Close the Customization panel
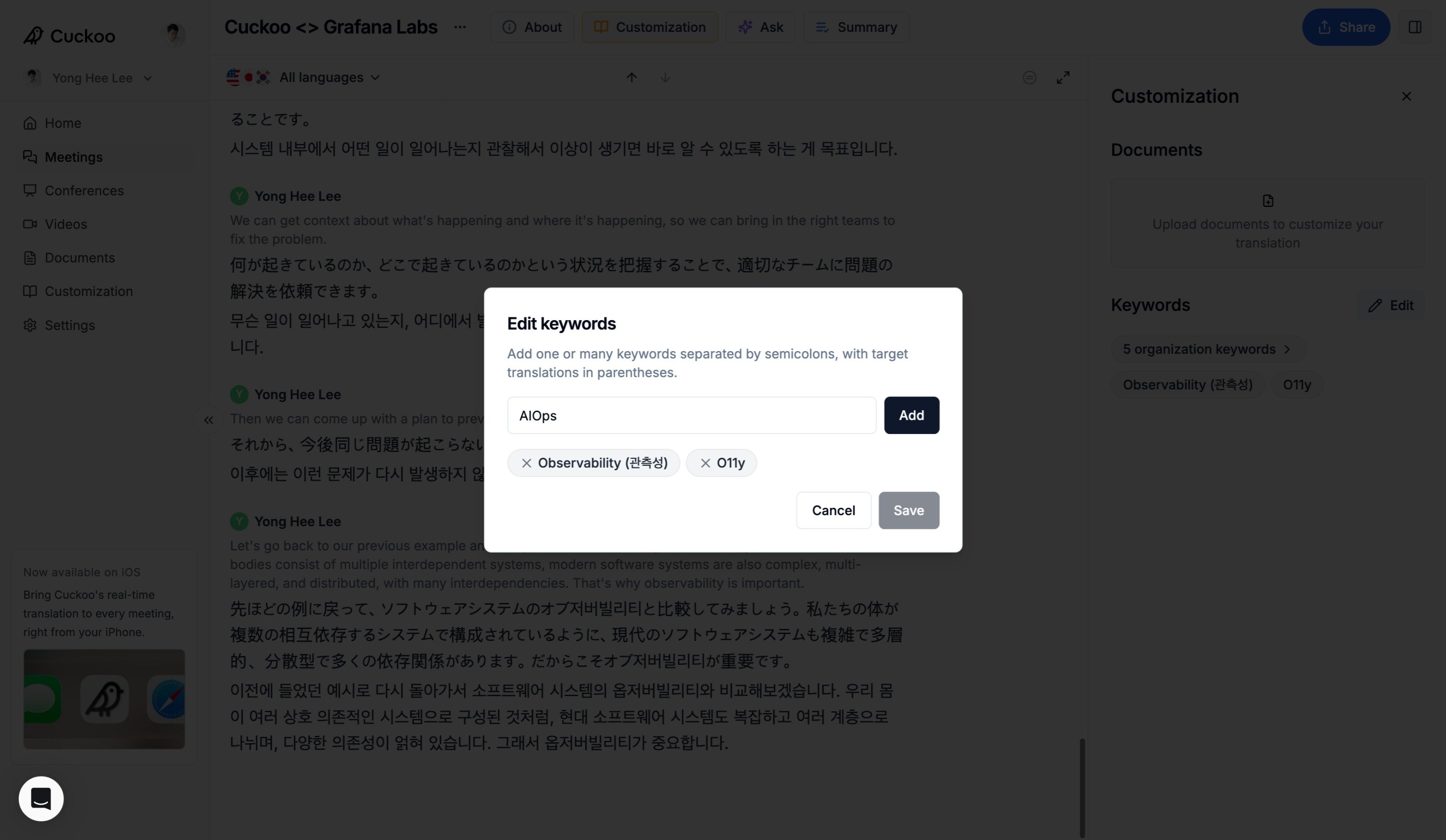The width and height of the screenshot is (1446, 840). pos(1406,96)
